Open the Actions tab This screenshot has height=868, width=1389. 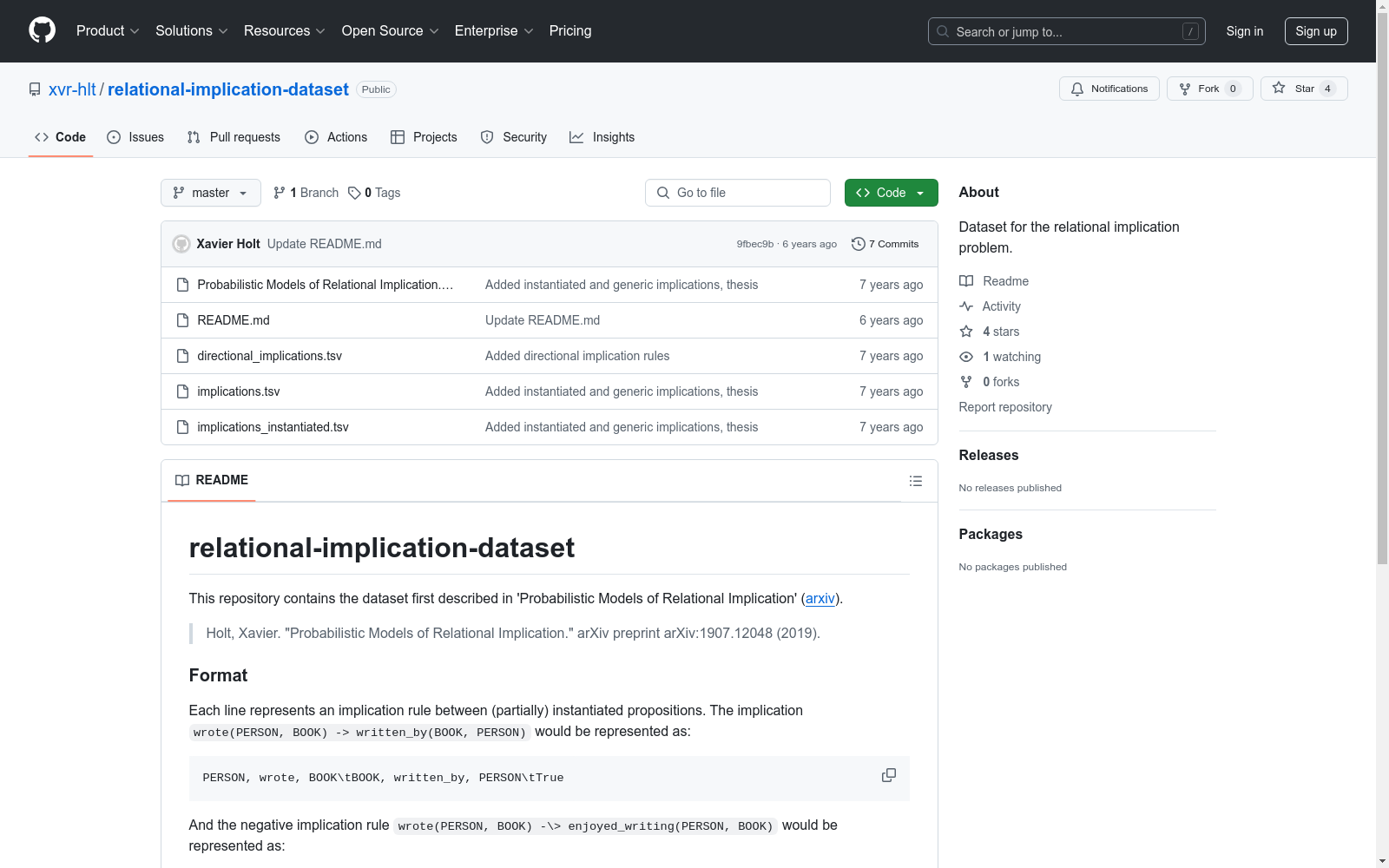point(336,137)
